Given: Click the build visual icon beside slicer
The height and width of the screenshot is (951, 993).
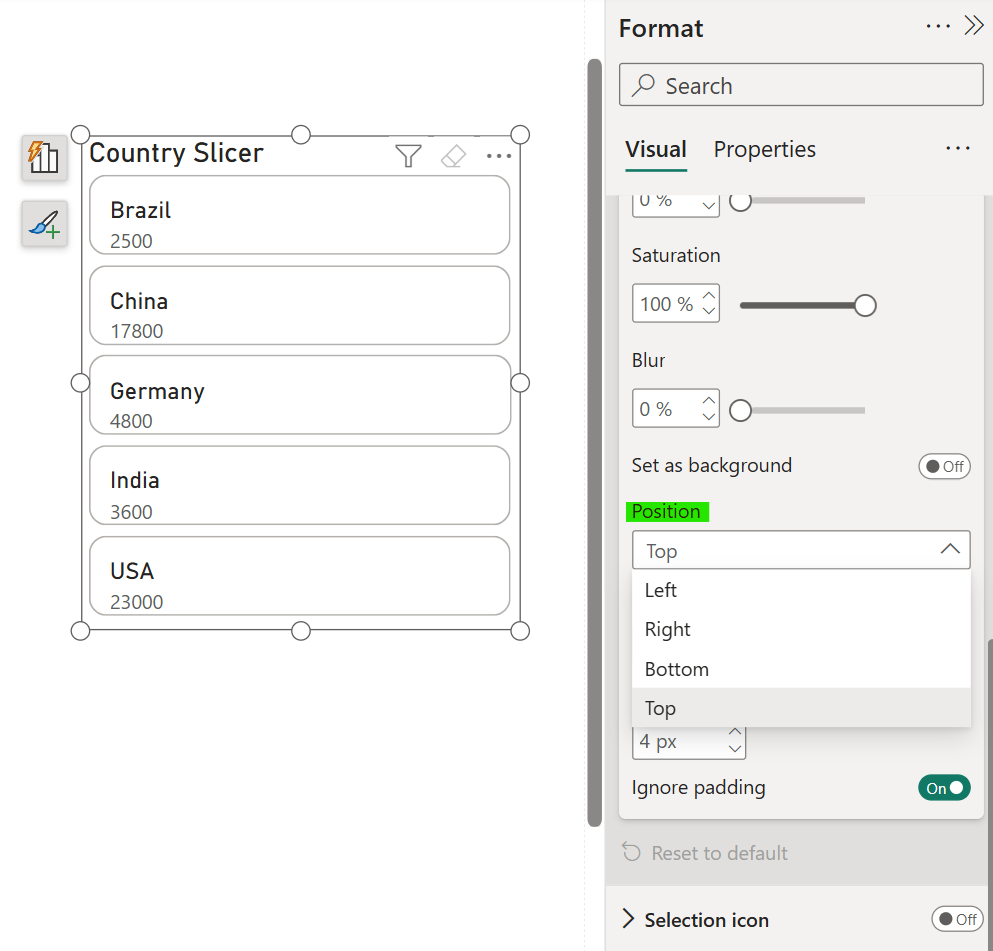Looking at the screenshot, I should 44,158.
